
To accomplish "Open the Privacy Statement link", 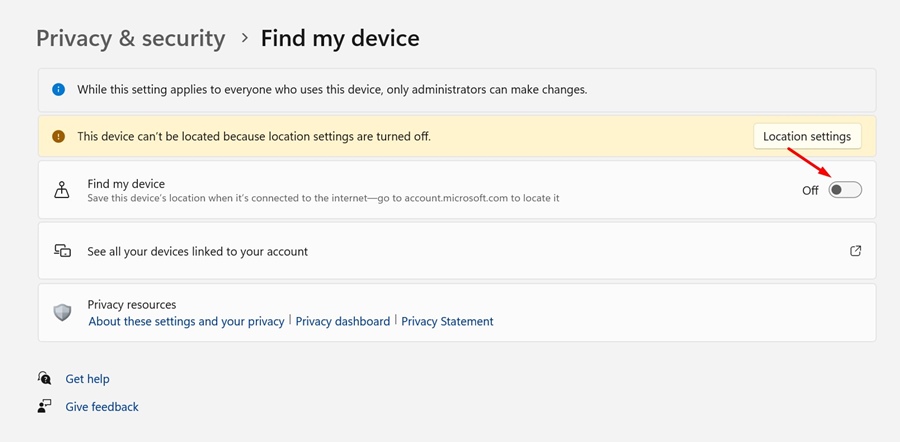I will click(447, 322).
